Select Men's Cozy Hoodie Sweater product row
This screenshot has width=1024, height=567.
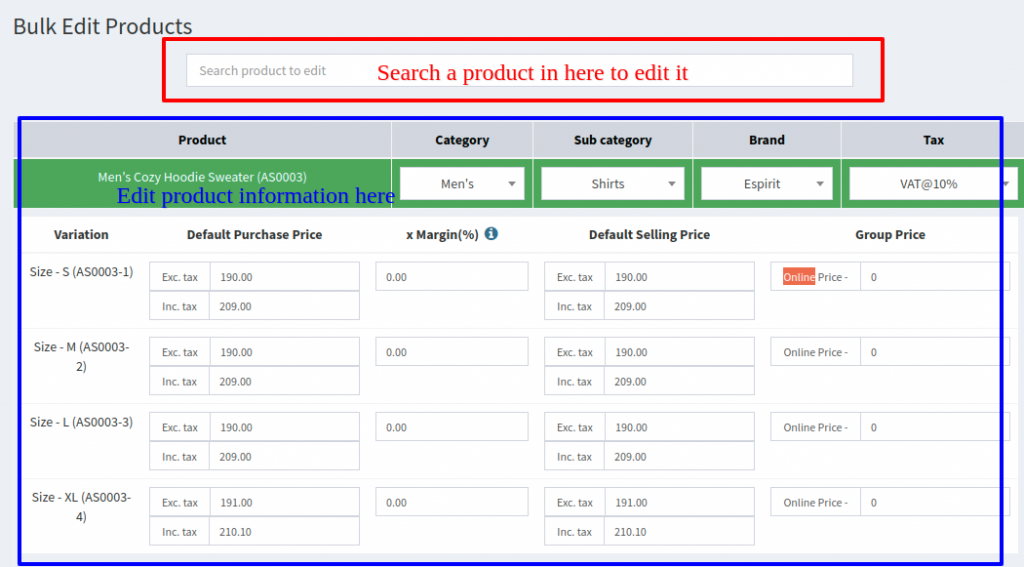(202, 177)
